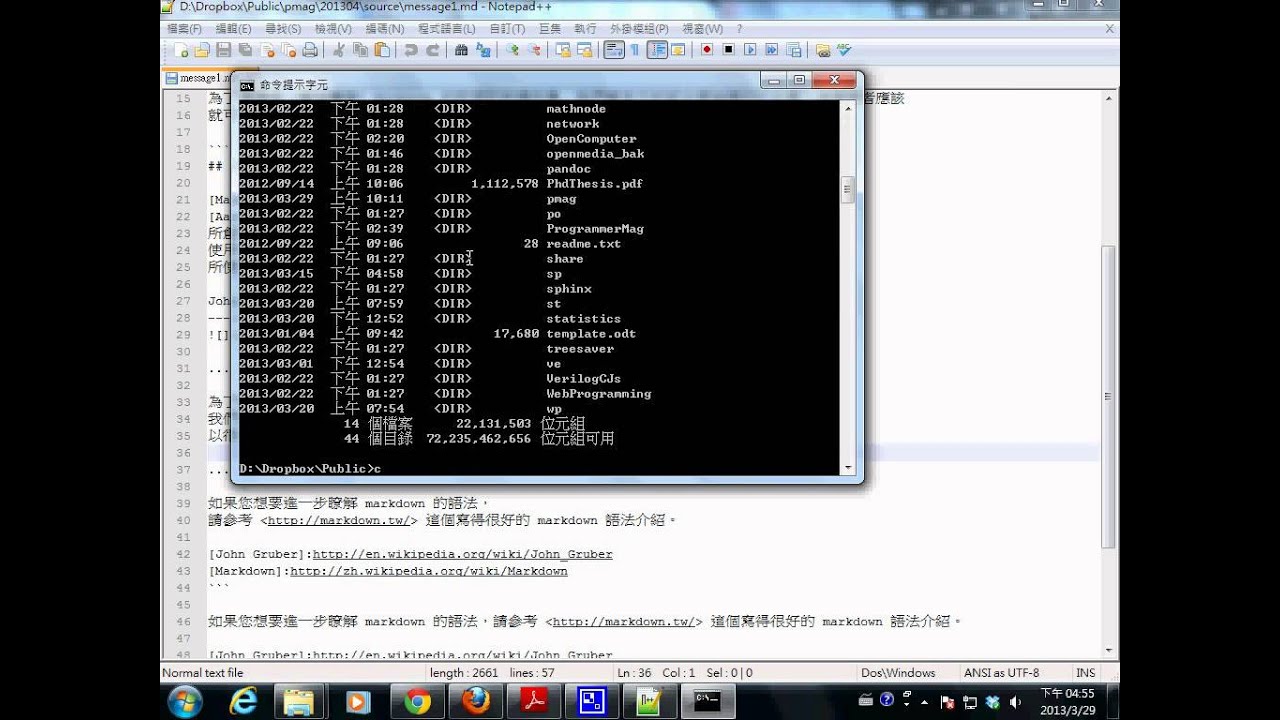Click the Close All documents toolbar icon
Image resolution: width=1280 pixels, height=720 pixels.
288,50
